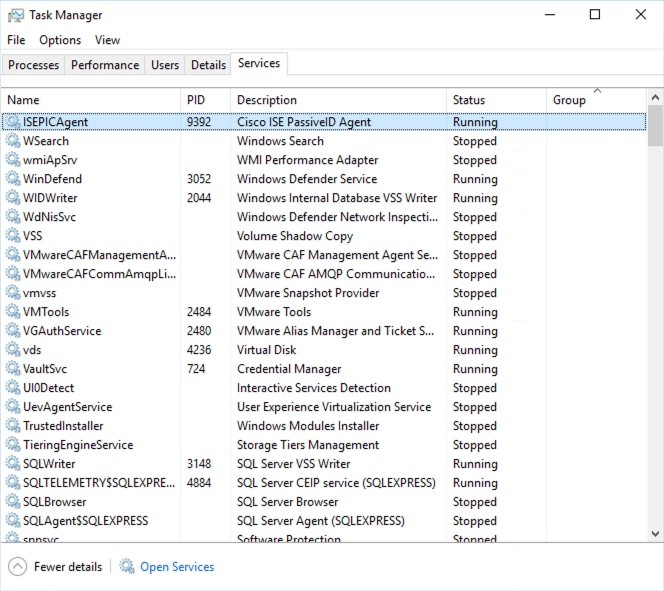This screenshot has width=664, height=591.
Task: Sort by the Name column header
Action: (x=91, y=100)
